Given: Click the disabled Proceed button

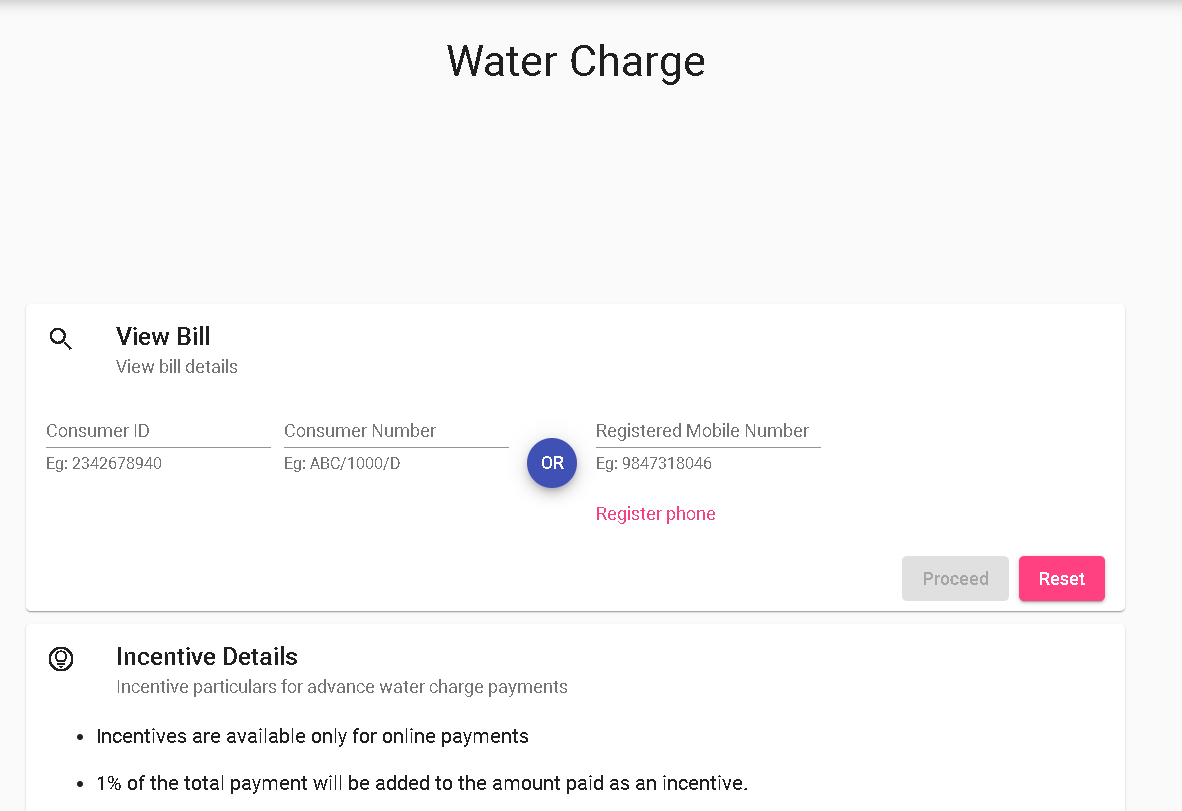Looking at the screenshot, I should pyautogui.click(x=955, y=578).
